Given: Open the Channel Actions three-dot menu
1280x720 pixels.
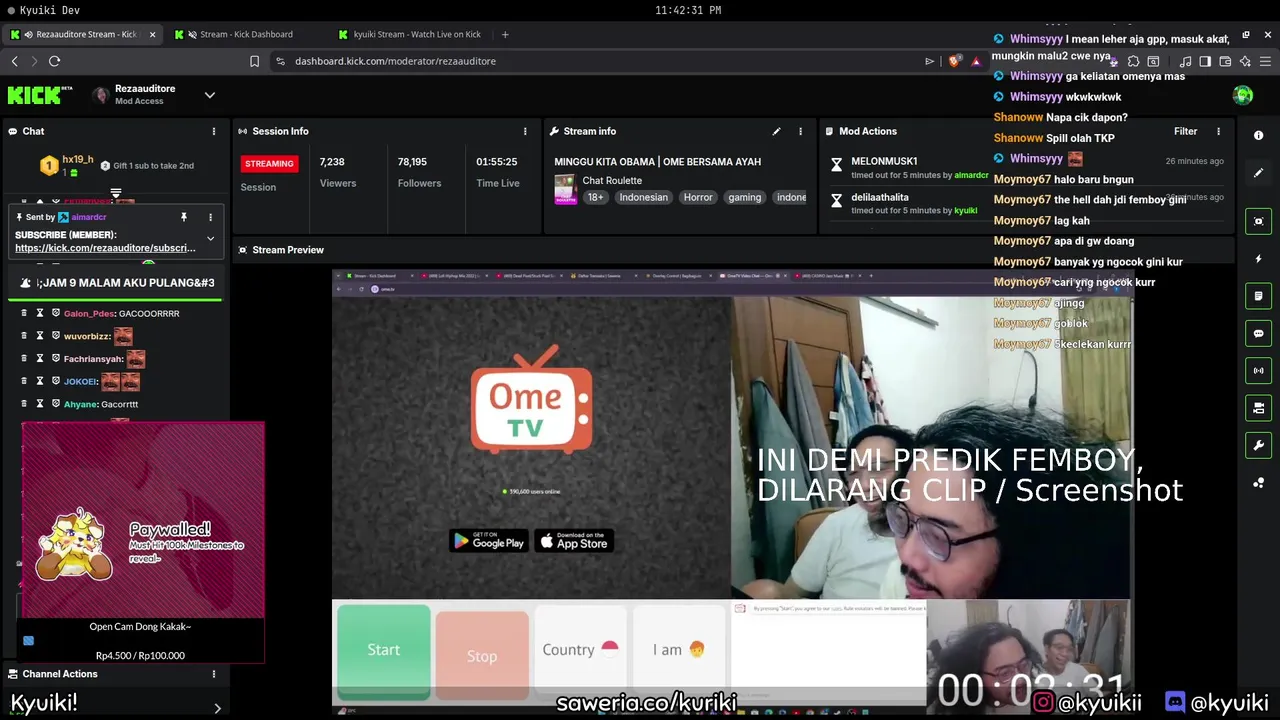Looking at the screenshot, I should [x=213, y=674].
